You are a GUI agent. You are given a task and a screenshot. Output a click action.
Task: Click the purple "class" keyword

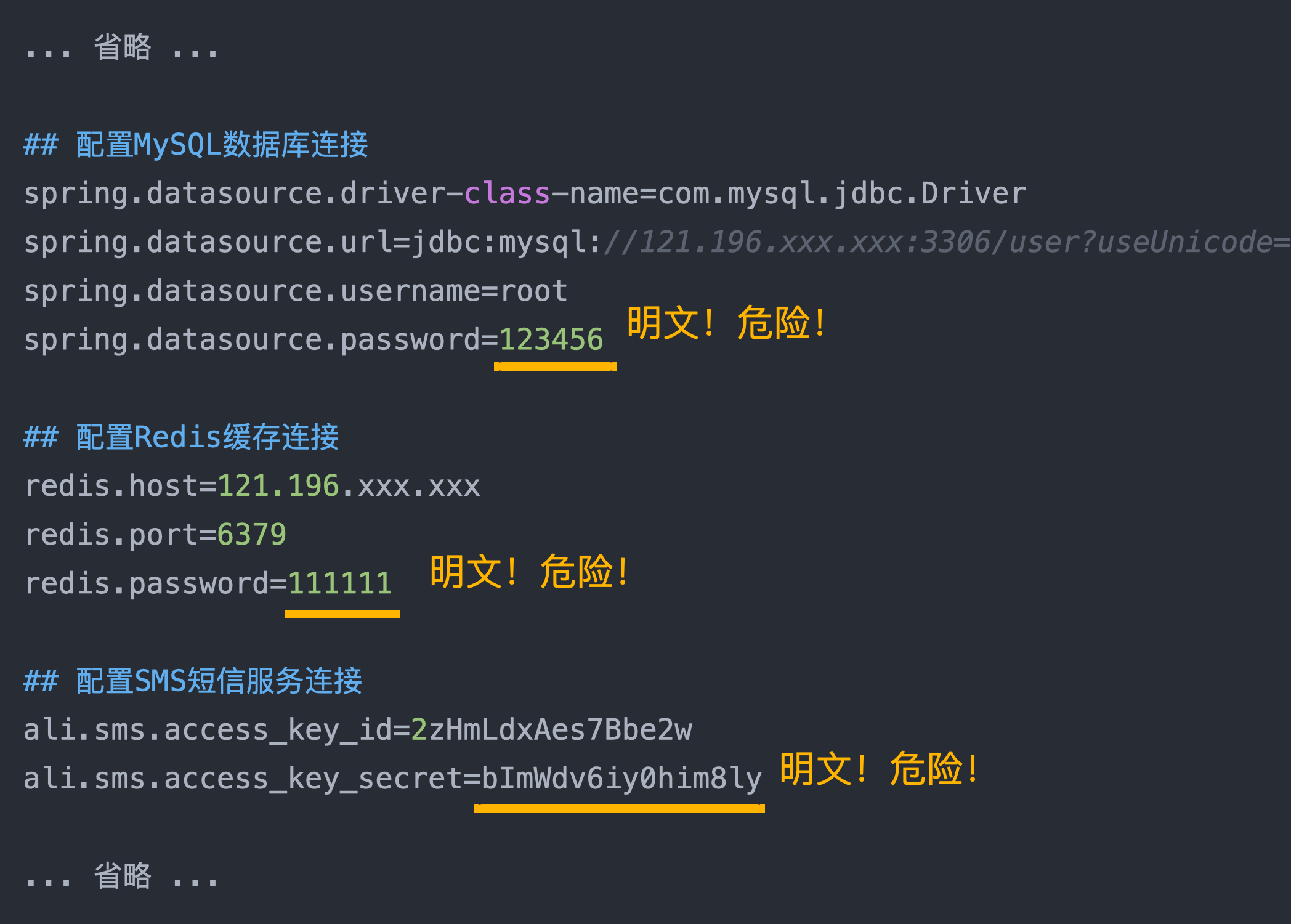click(506, 193)
